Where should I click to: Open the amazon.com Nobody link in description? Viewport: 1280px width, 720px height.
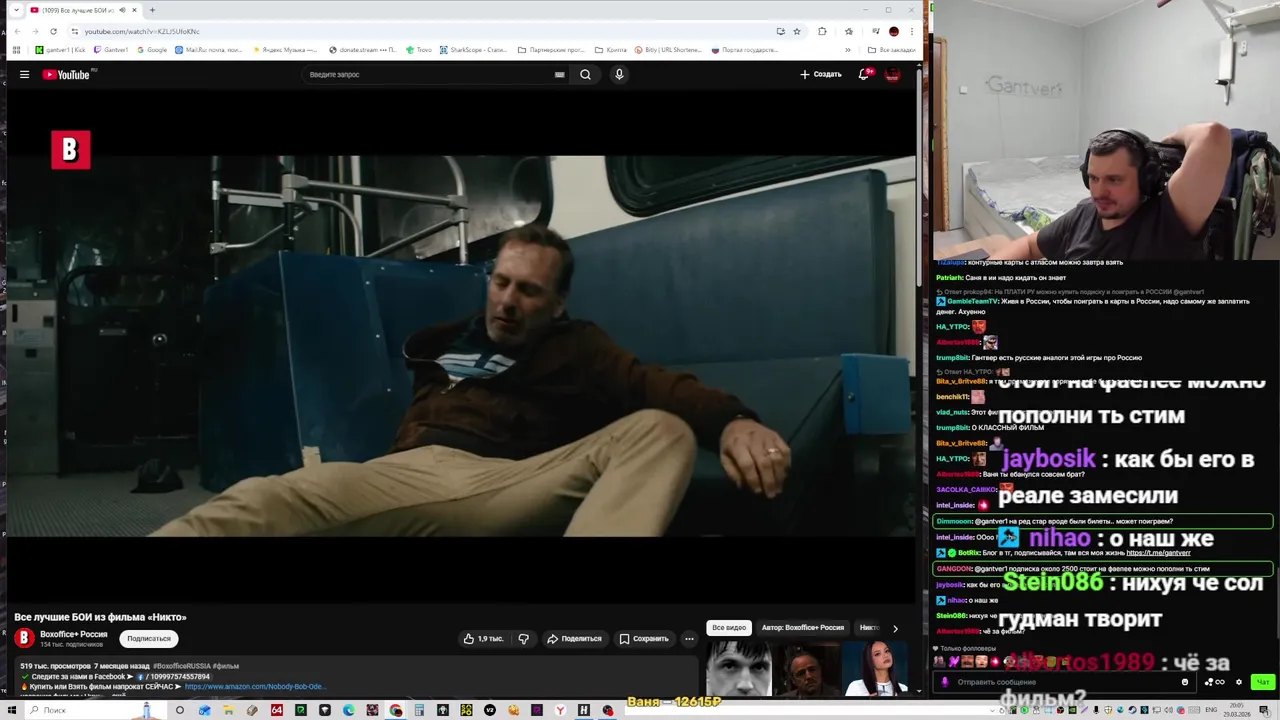click(254, 687)
